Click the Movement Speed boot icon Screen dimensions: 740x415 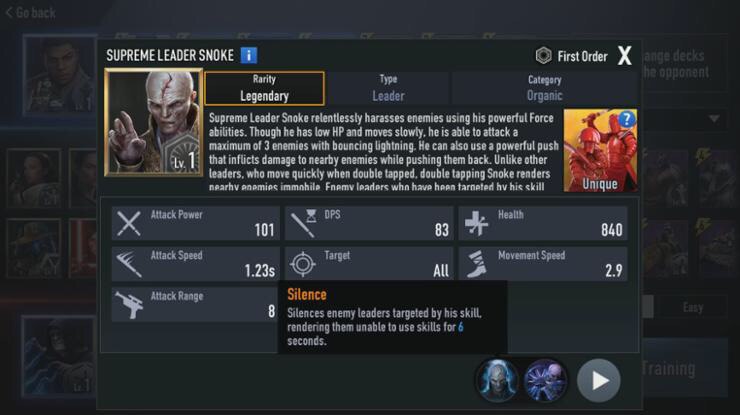click(x=476, y=263)
